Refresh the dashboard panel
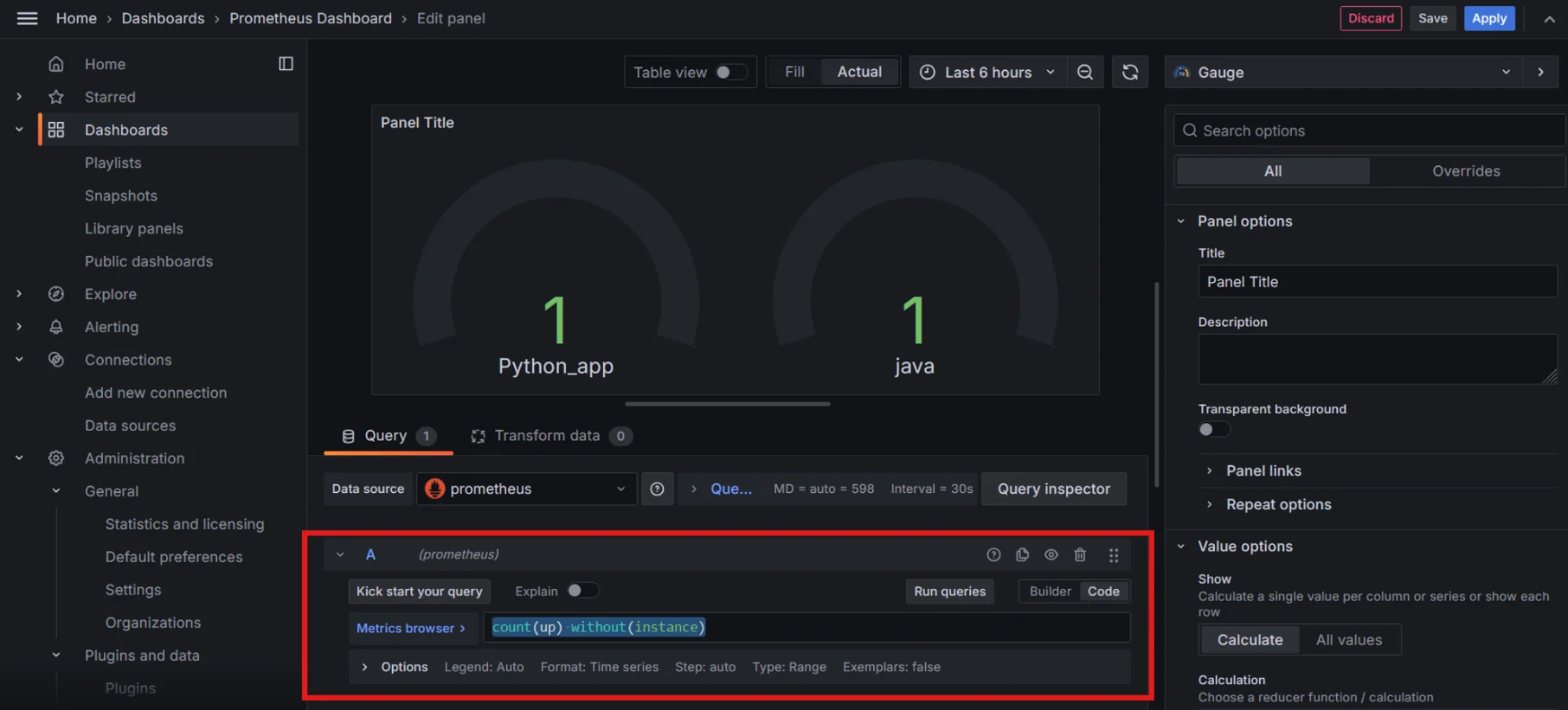This screenshot has height=710, width=1568. tap(1130, 73)
